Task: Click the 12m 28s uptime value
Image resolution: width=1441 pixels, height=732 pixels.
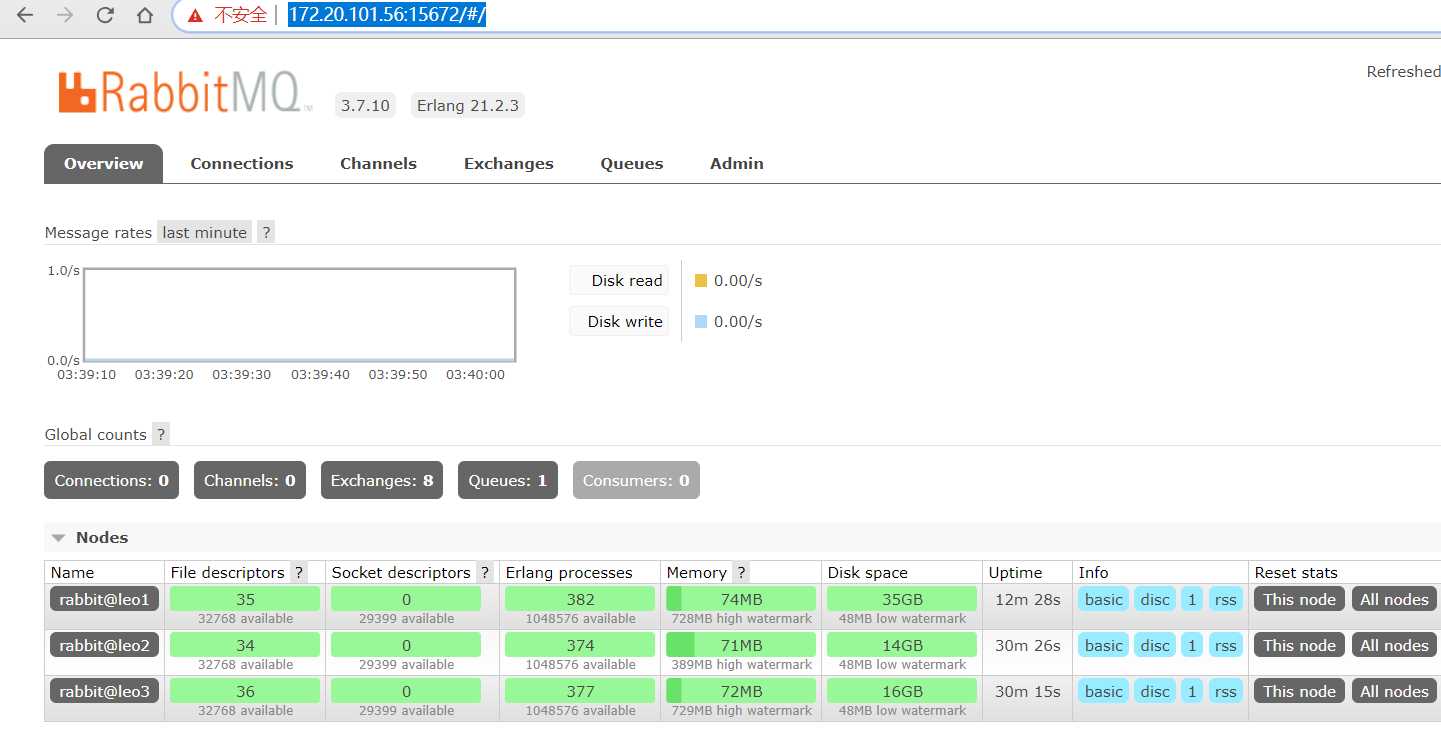Action: tap(1028, 599)
